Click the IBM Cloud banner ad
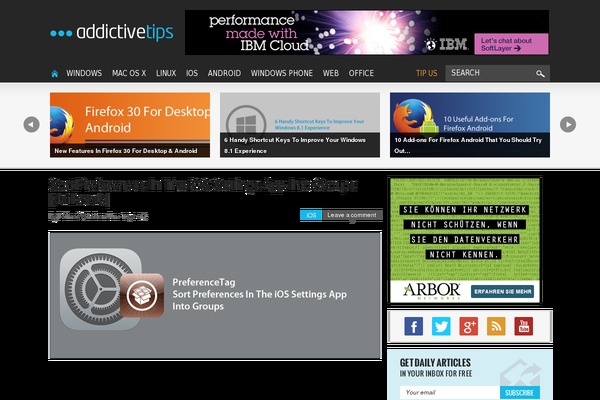 coord(367,33)
